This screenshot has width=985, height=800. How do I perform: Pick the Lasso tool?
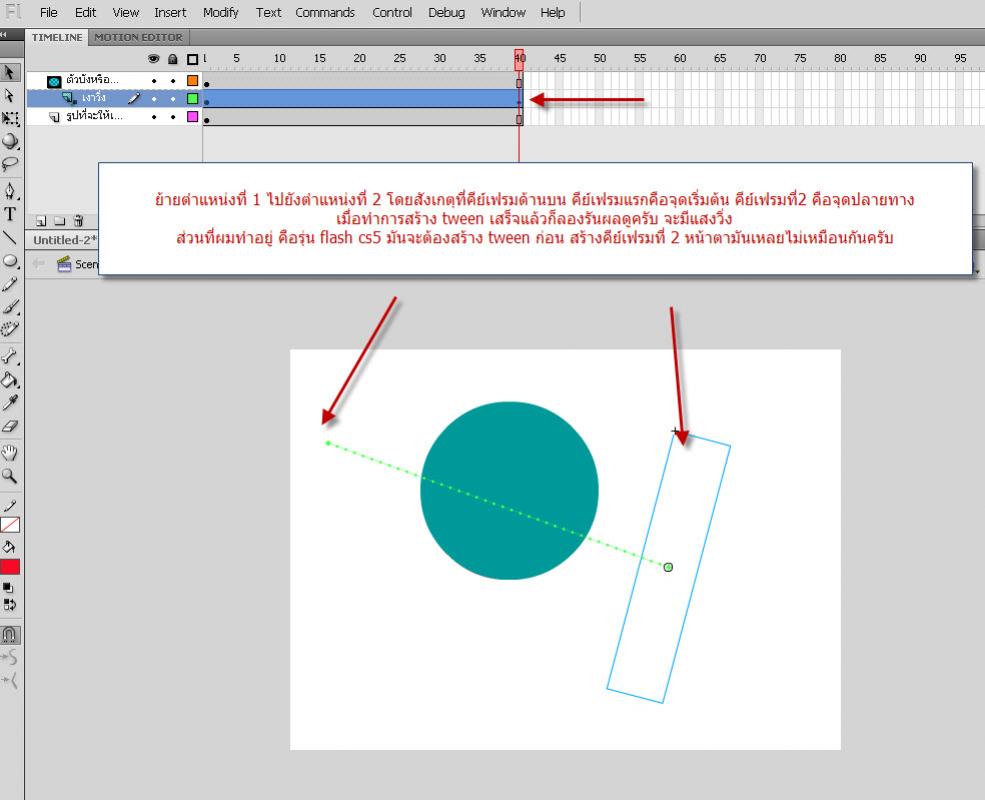click(10, 164)
